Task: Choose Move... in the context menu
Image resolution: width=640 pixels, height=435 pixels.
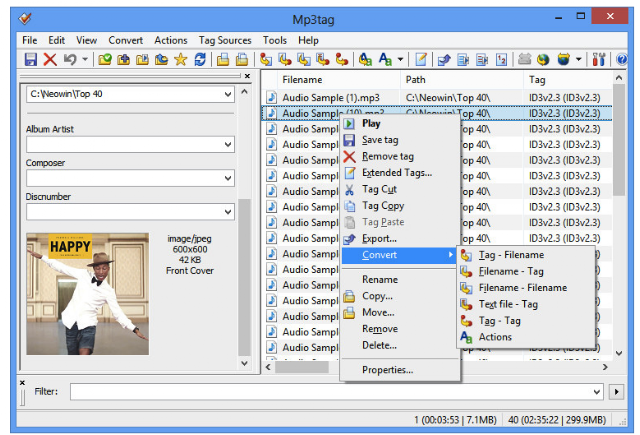Action: (x=400, y=313)
